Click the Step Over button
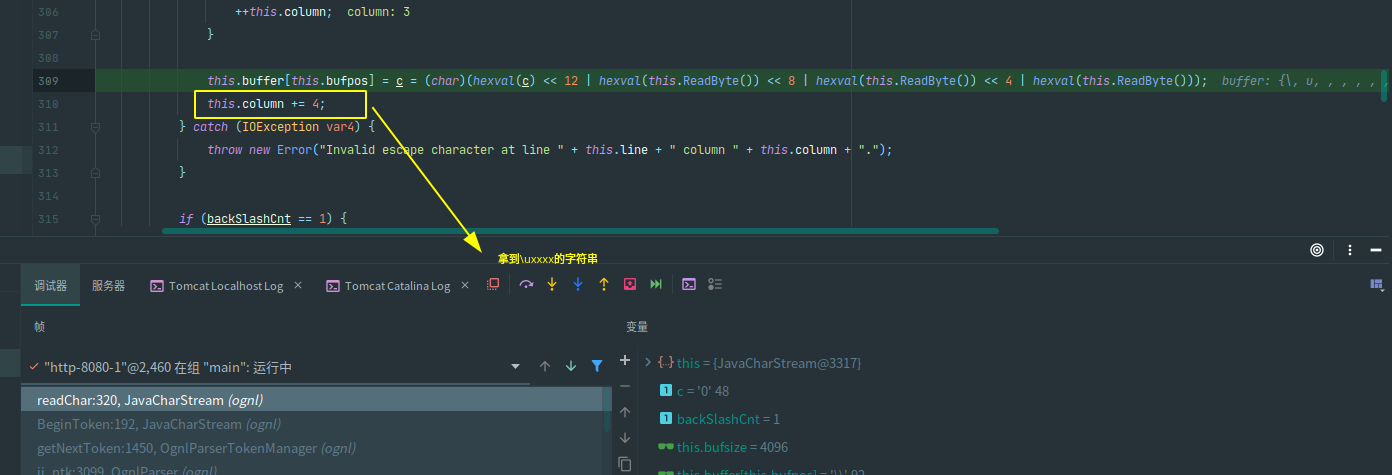Viewport: 1392px width, 475px height. click(526, 285)
